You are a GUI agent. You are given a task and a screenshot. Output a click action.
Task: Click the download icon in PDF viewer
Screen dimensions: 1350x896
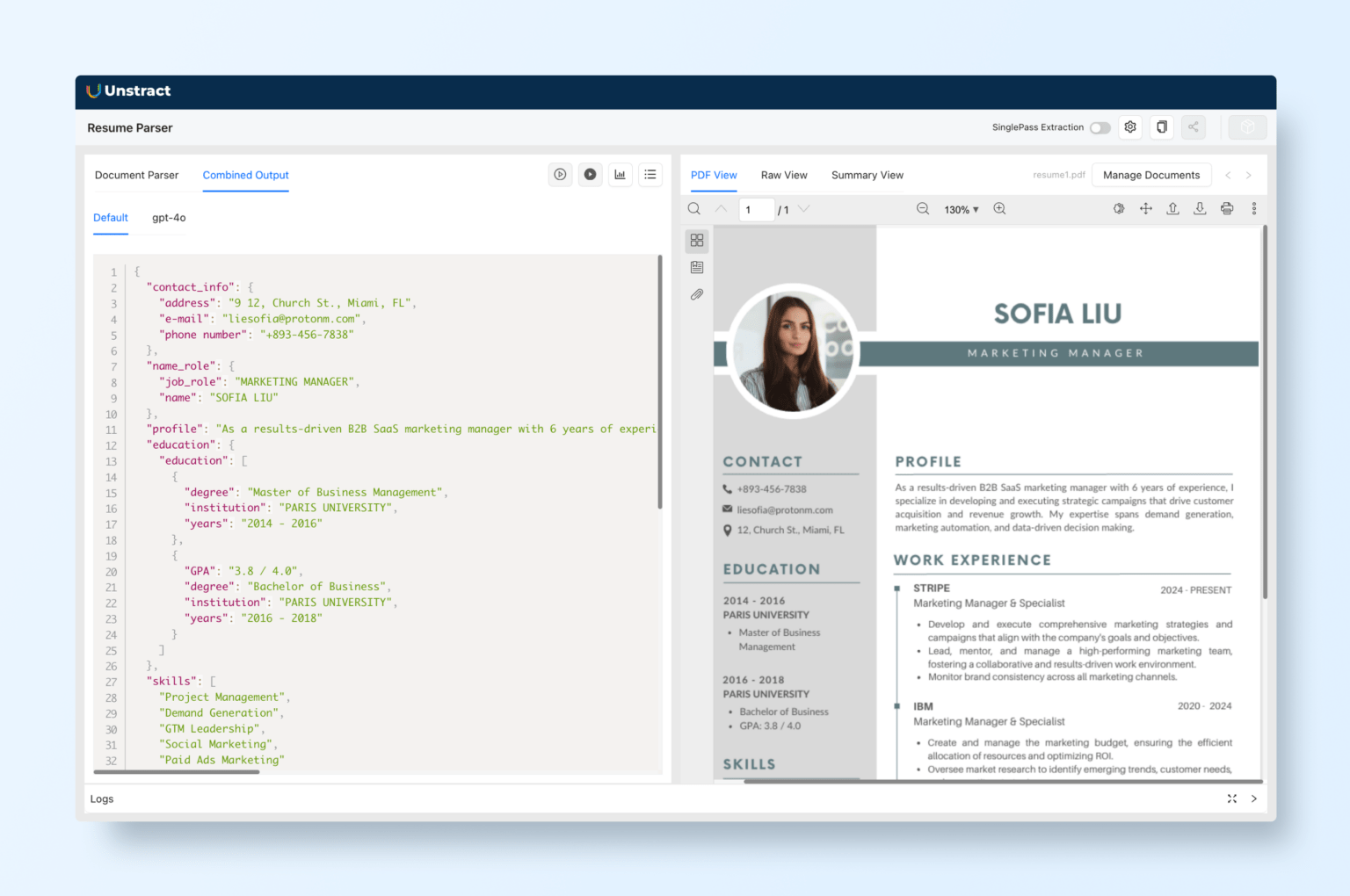1200,208
